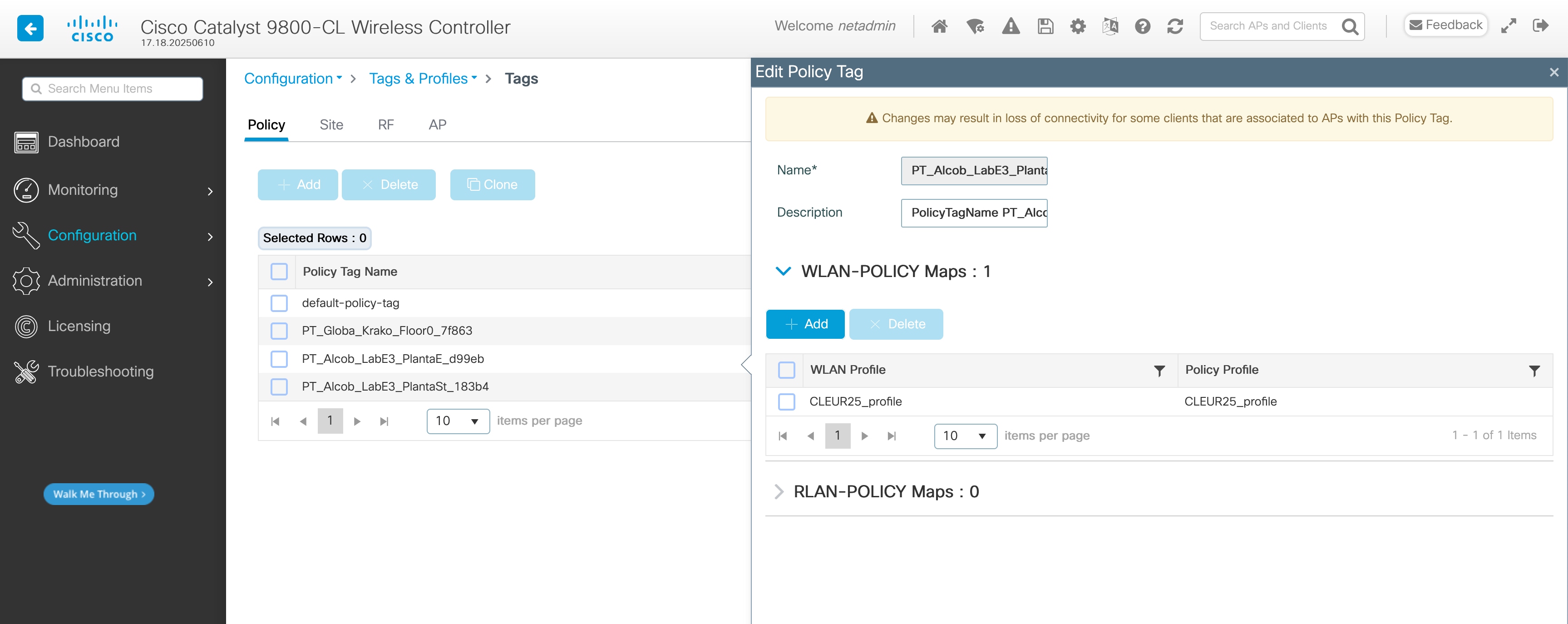Open items per page dropdown in policy list

coord(458,421)
